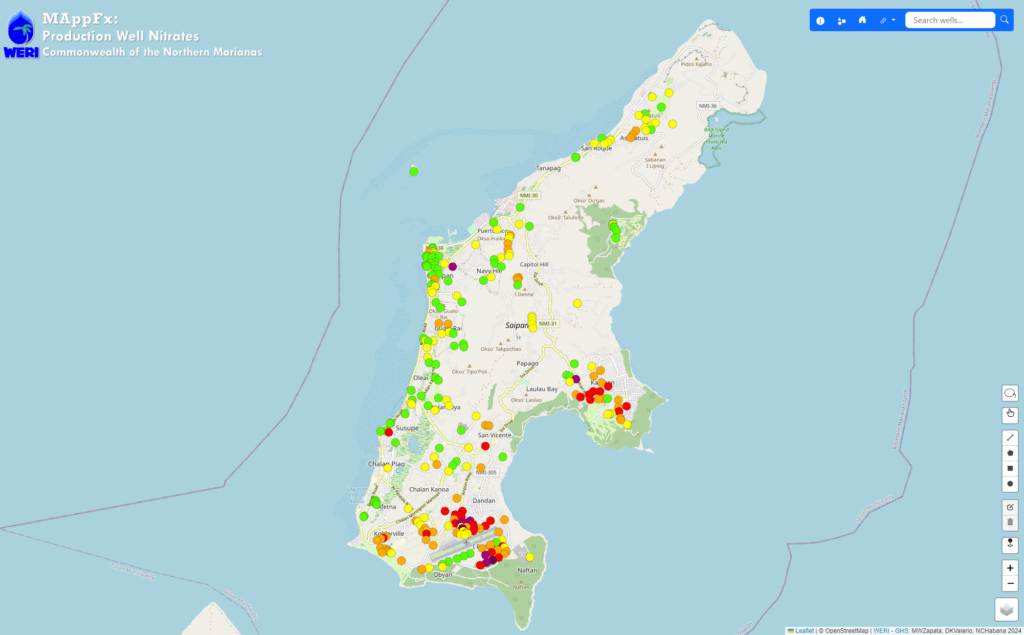Image resolution: width=1024 pixels, height=635 pixels.
Task: Expand the map layers control
Action: tap(1006, 609)
